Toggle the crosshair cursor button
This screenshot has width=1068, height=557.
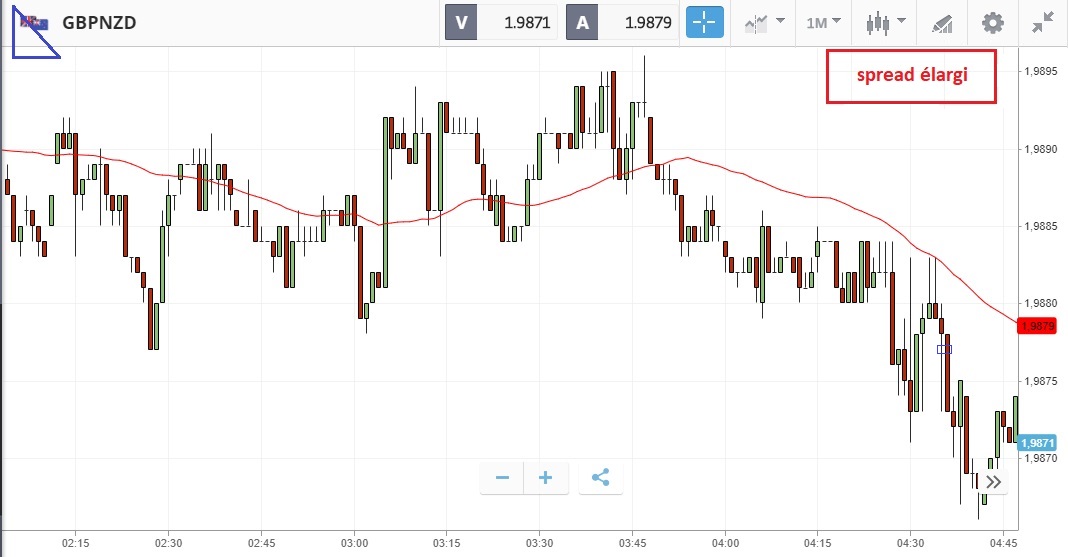point(704,22)
